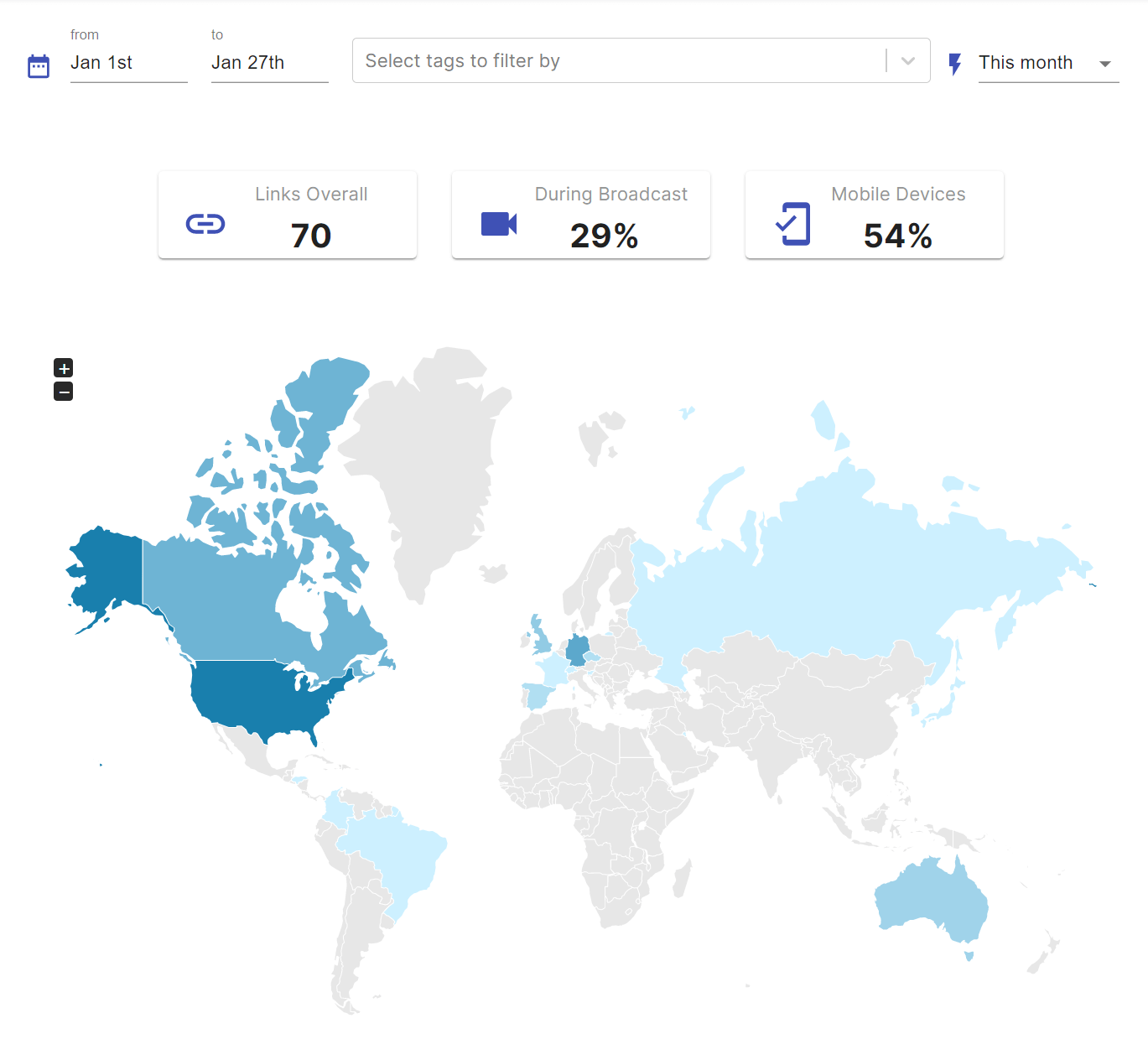1148x1039 pixels.
Task: Select the During Broadcast card
Action: [x=581, y=216]
